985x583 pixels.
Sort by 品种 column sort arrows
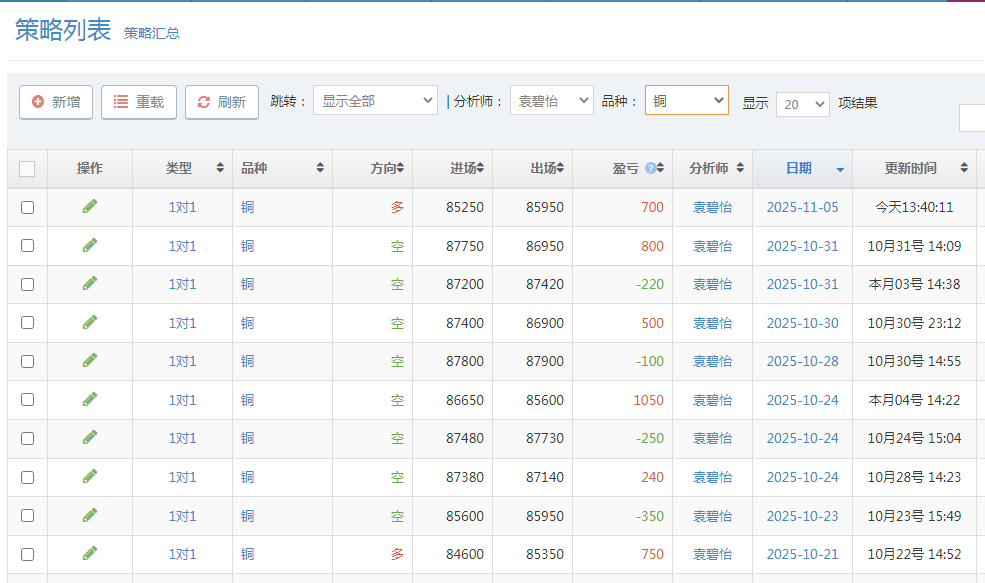[x=320, y=169]
